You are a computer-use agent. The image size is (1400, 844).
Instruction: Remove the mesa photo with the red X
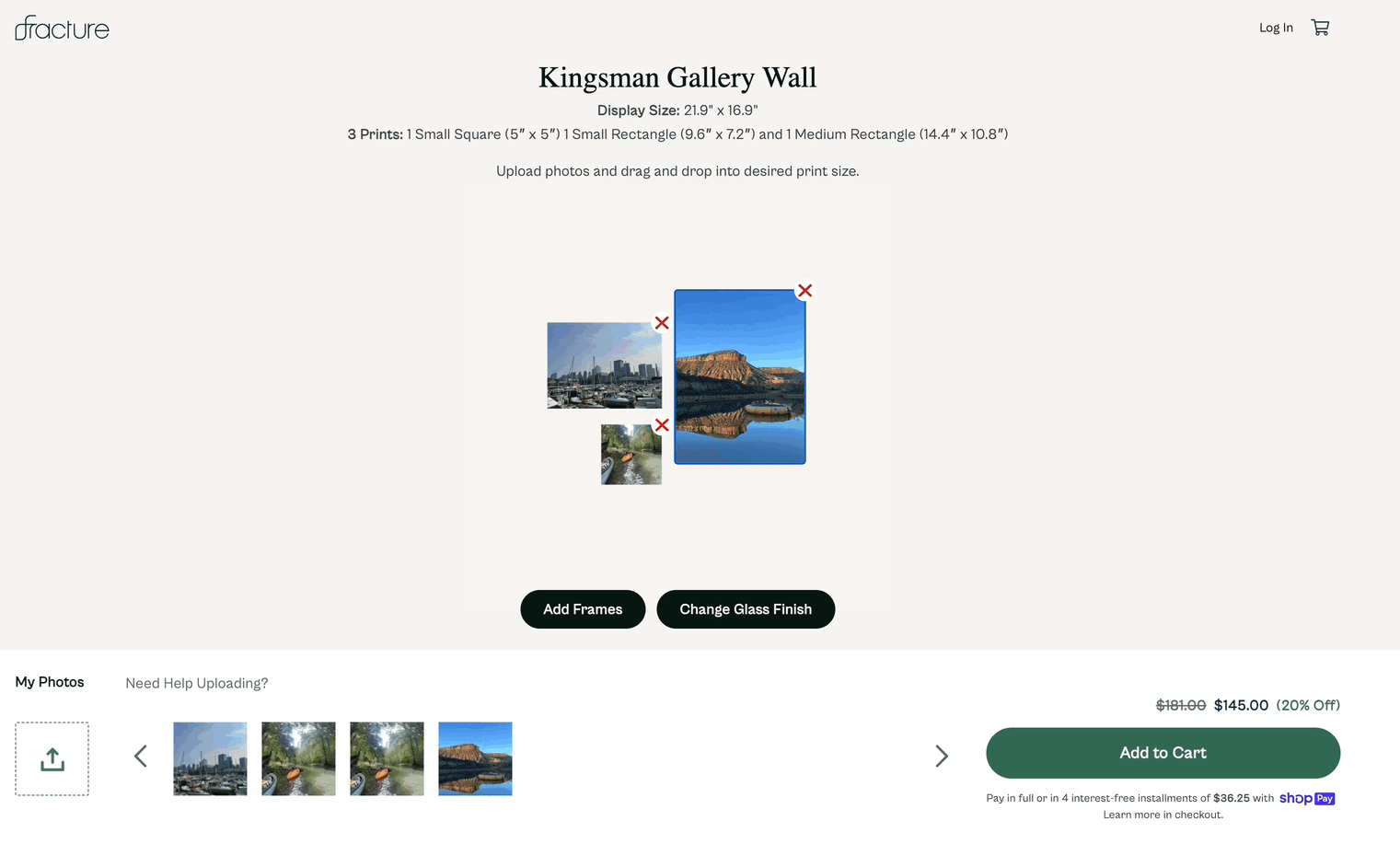pyautogui.click(x=804, y=291)
